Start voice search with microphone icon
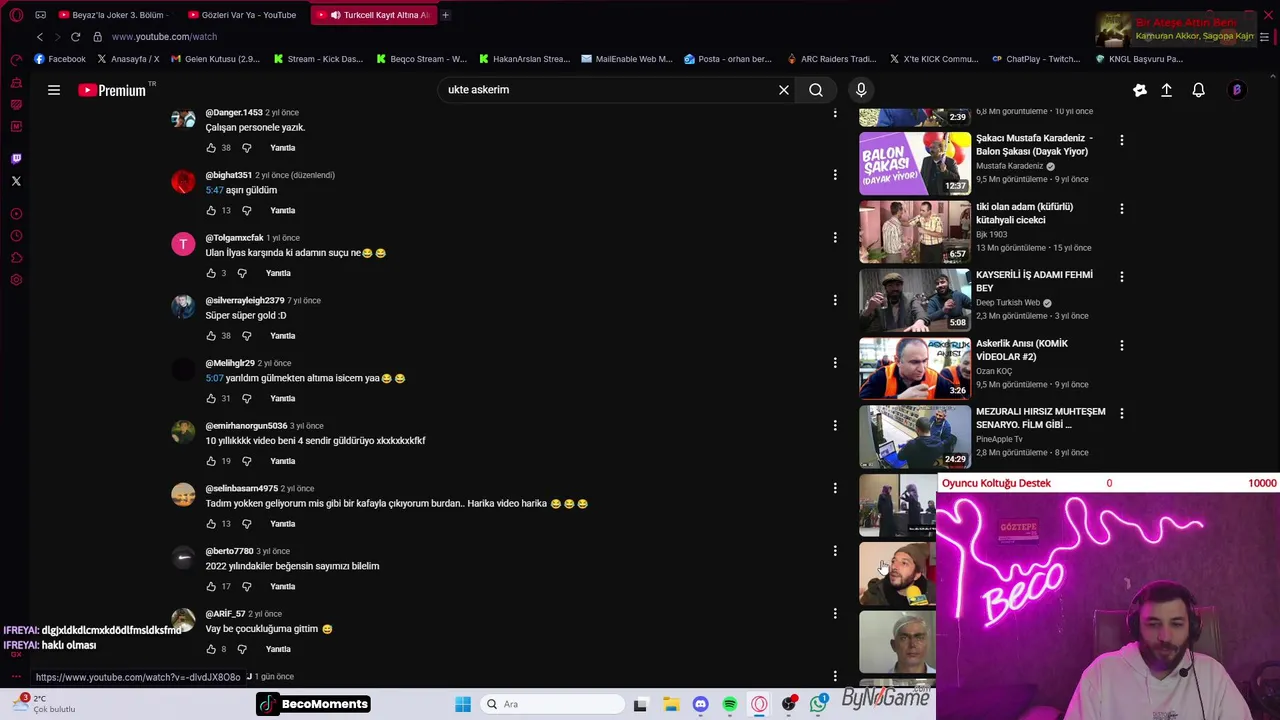Viewport: 1280px width, 720px height. click(861, 90)
